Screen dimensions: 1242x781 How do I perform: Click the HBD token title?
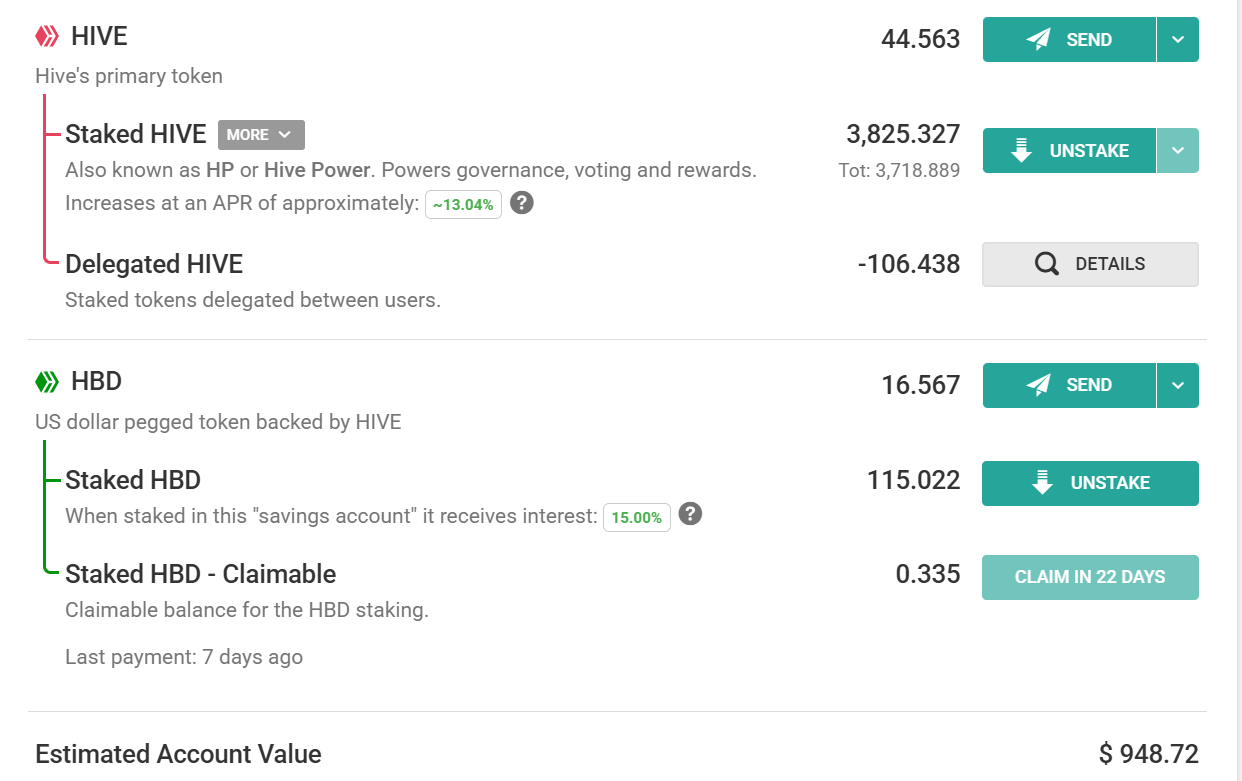tap(96, 382)
